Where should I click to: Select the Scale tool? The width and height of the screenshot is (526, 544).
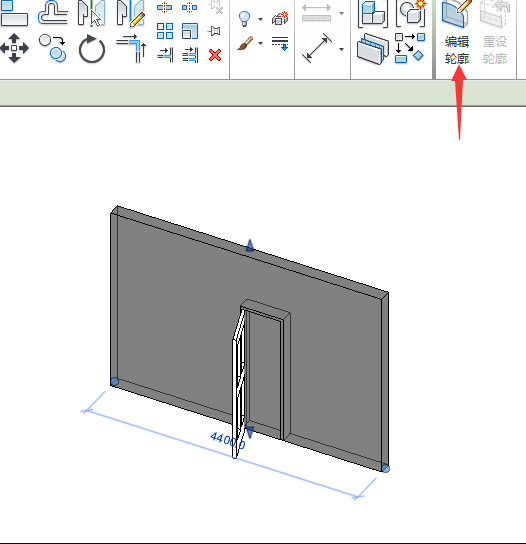[190, 31]
